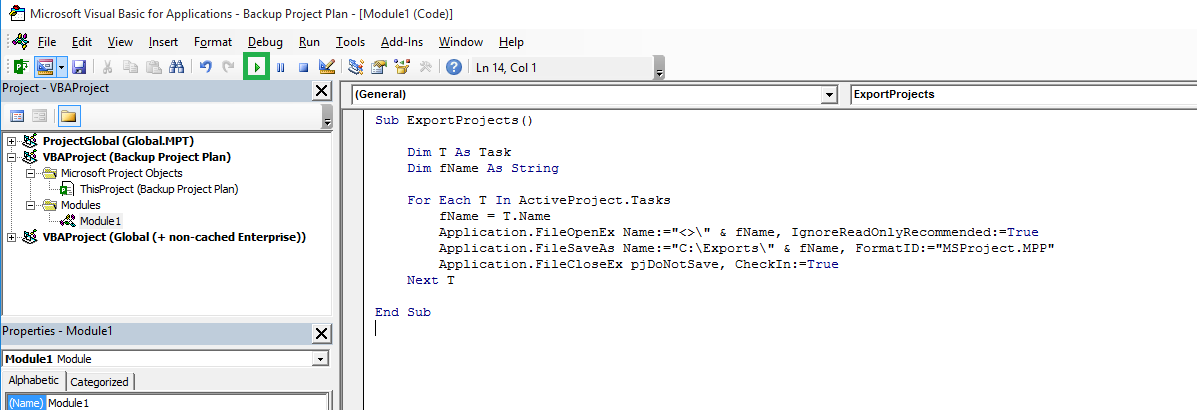
Task: Click the Reset stop icon
Action: [x=303, y=68]
